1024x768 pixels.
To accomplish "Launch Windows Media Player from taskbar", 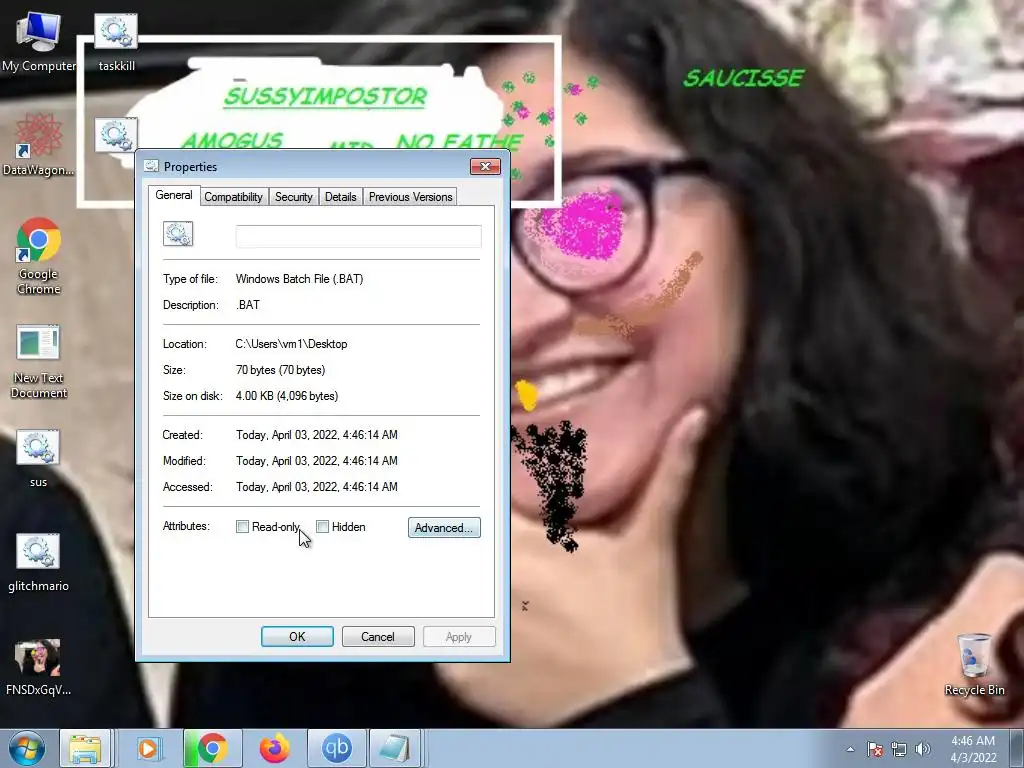I will (148, 748).
